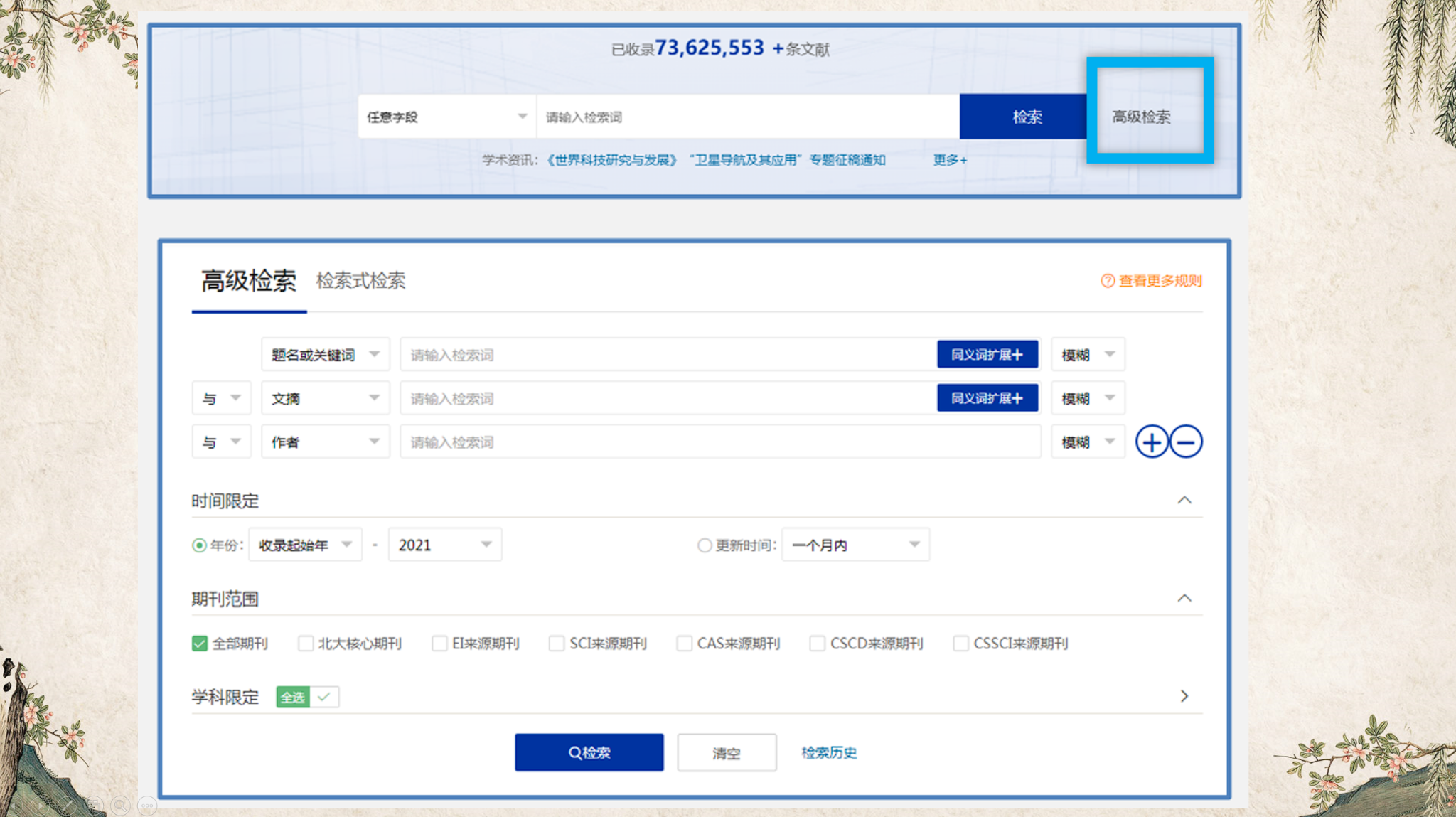Click the question mark icon beside 查看更多规则
The height and width of the screenshot is (817, 1456).
point(1107,281)
